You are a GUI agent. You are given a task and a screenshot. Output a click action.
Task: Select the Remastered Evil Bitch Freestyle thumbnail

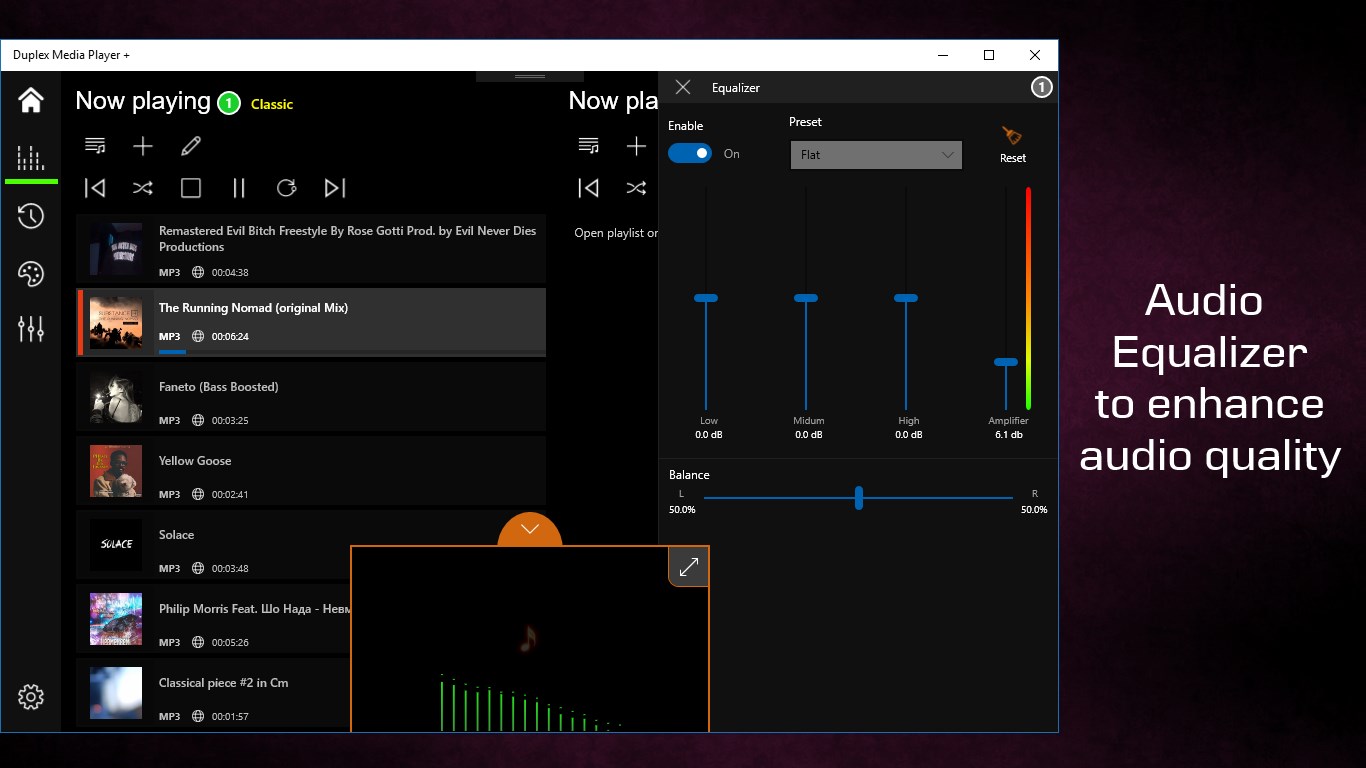[116, 249]
